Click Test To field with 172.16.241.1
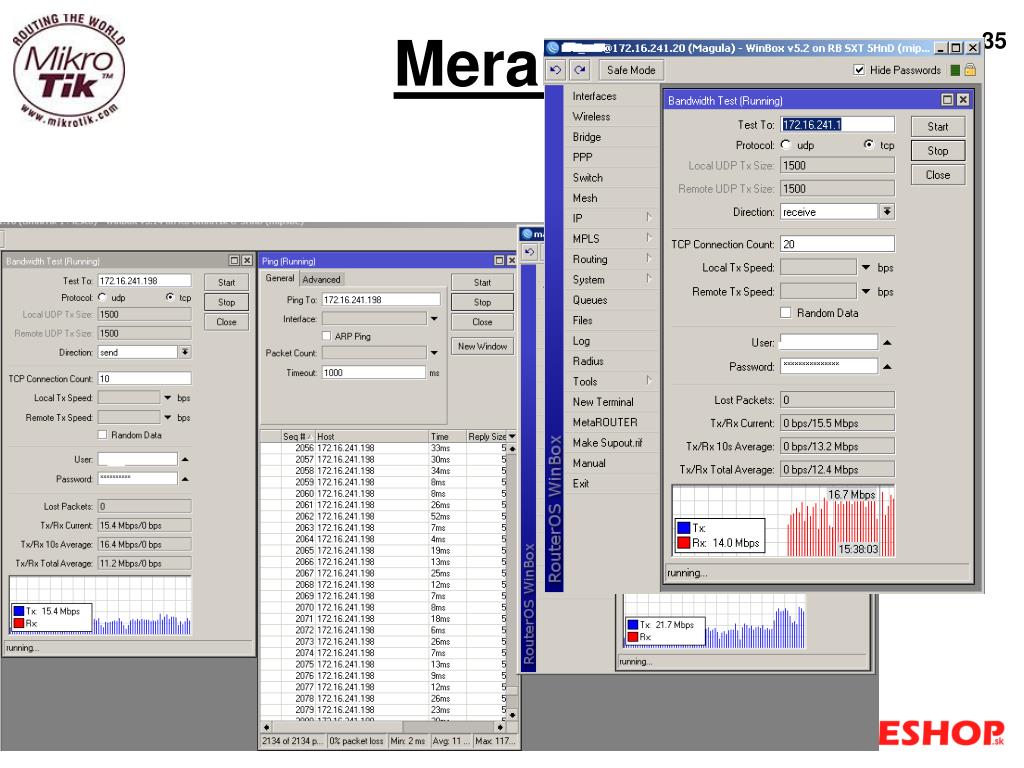 (x=837, y=124)
